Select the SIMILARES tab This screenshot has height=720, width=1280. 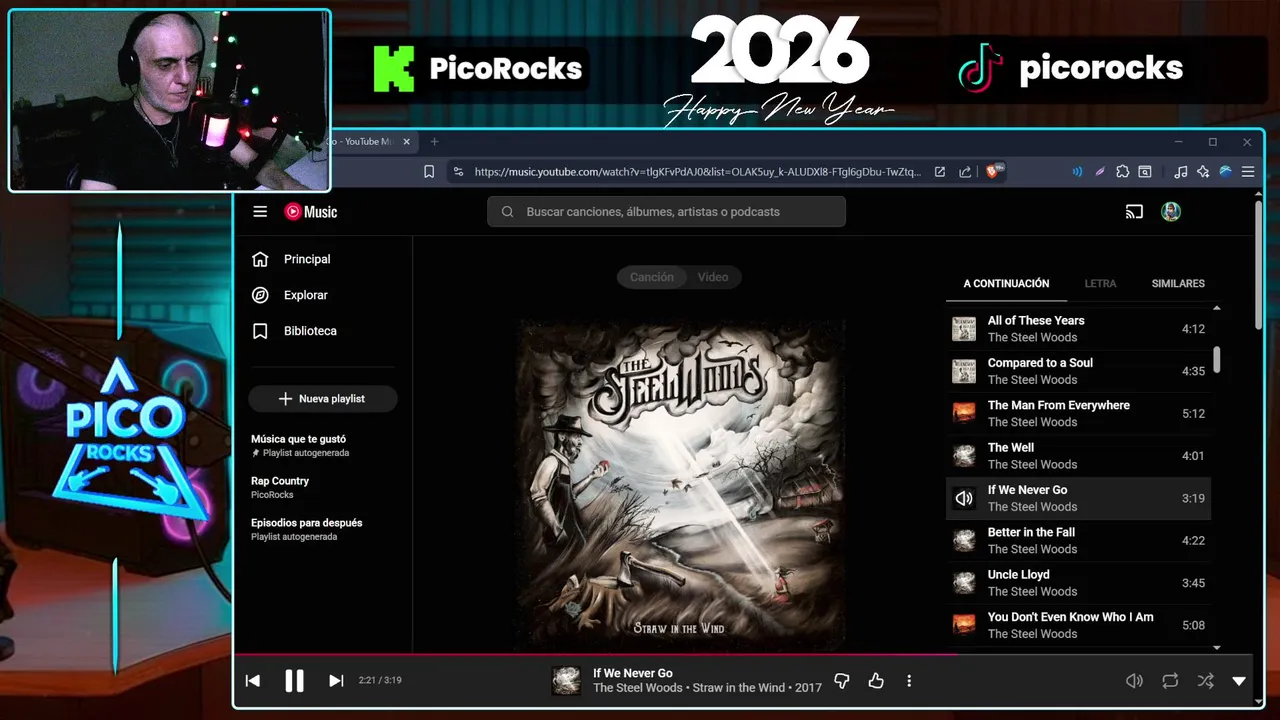point(1178,284)
